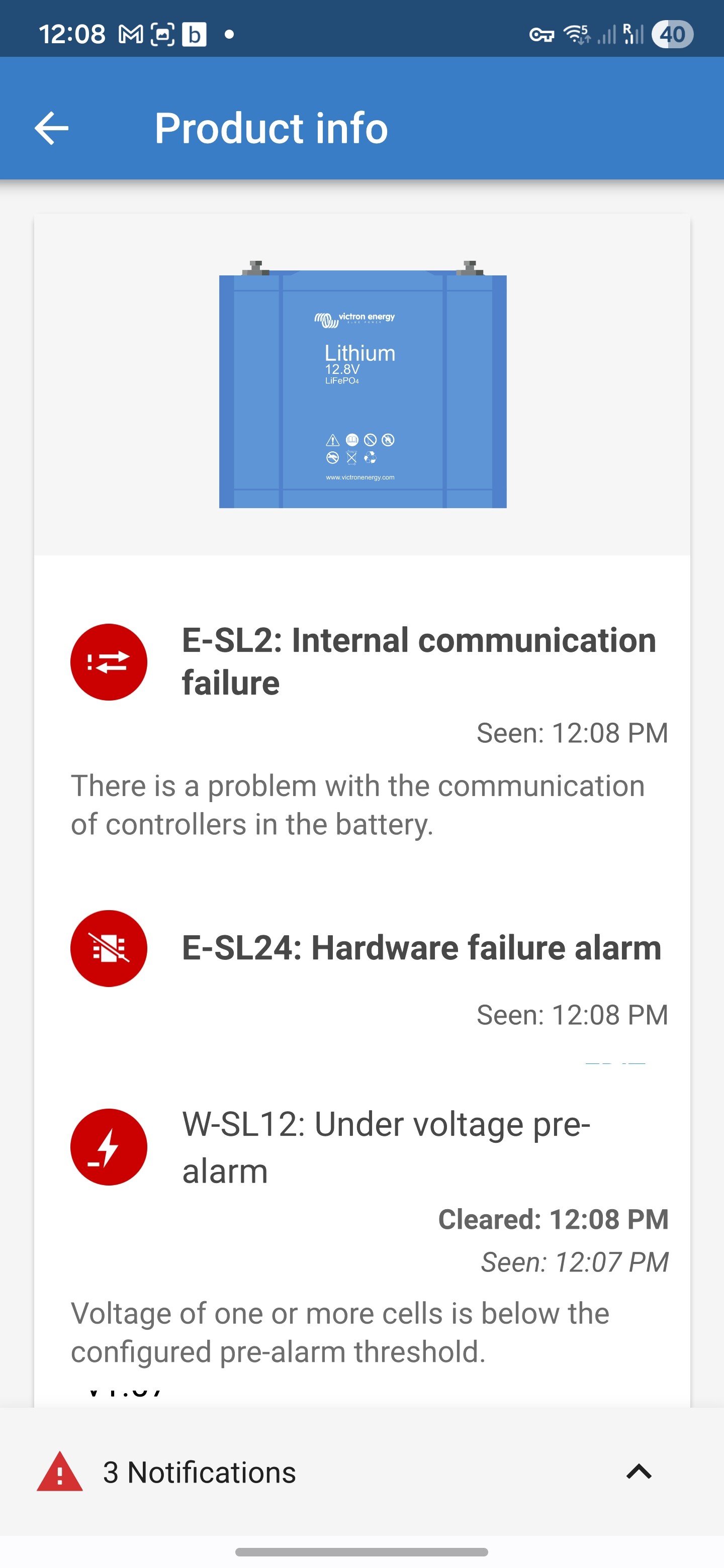This screenshot has width=724, height=1568.
Task: Tap the Product info header title
Action: coord(271,129)
